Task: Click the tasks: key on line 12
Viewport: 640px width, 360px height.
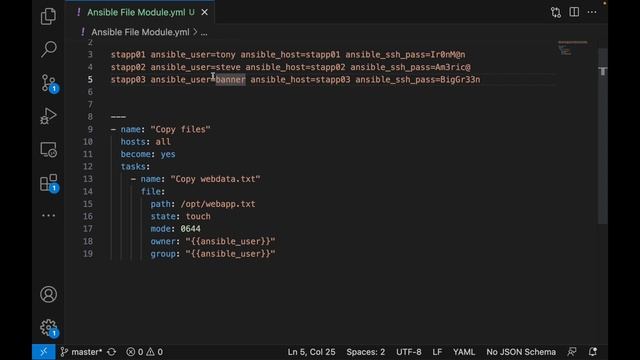Action: coord(135,167)
